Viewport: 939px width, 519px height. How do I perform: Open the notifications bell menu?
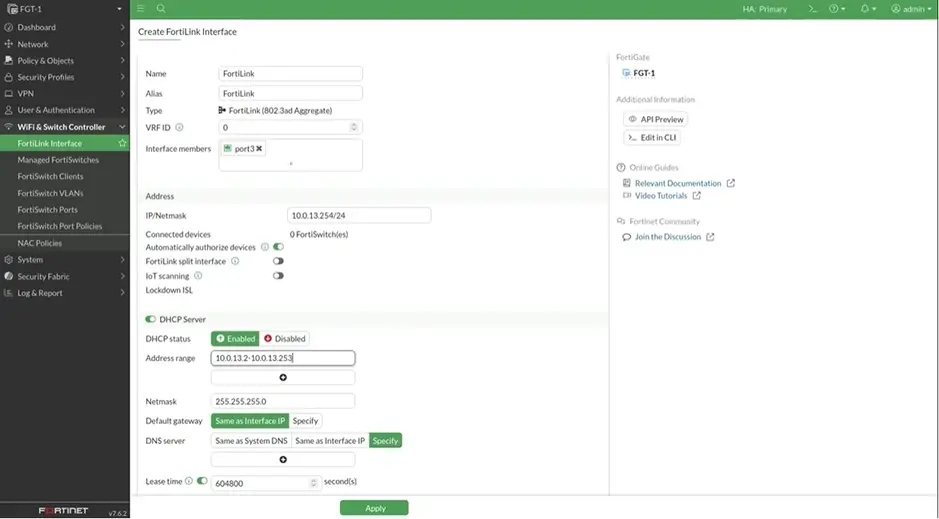[x=868, y=9]
